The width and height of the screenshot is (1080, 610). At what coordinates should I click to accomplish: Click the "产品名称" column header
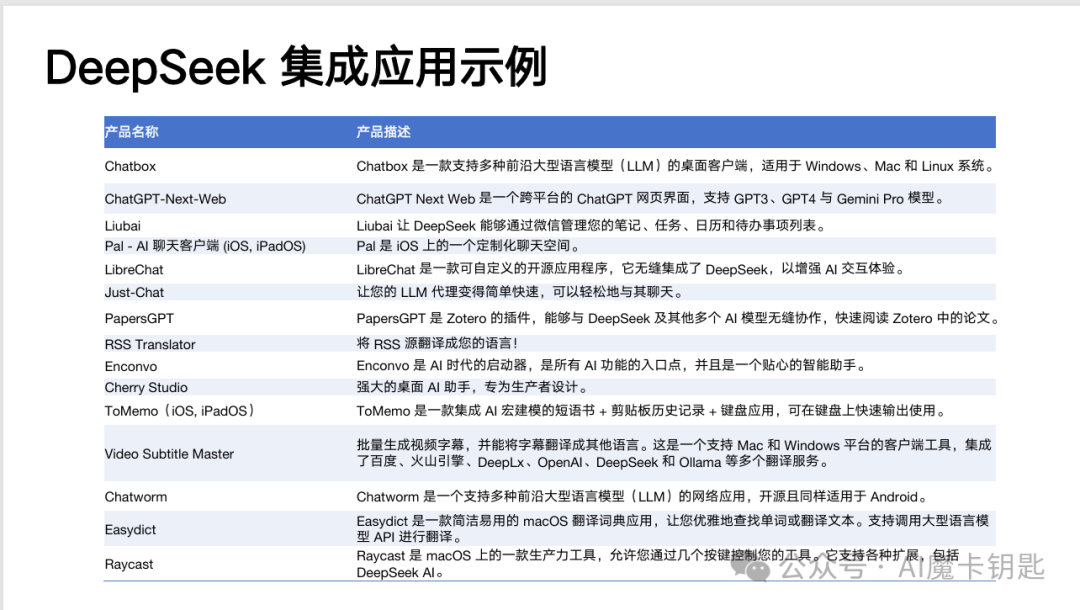tap(132, 132)
